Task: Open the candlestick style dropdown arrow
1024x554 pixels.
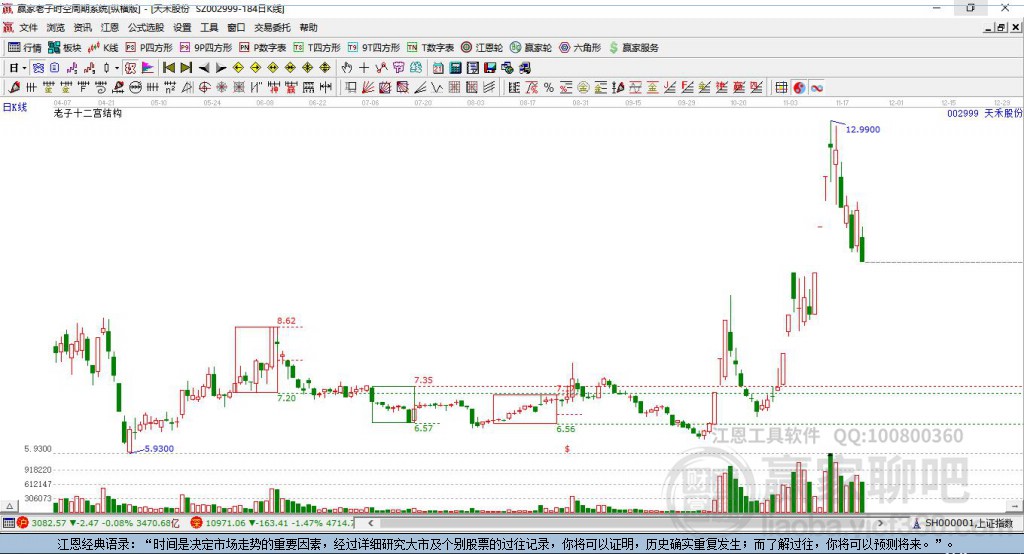Action: (116, 68)
